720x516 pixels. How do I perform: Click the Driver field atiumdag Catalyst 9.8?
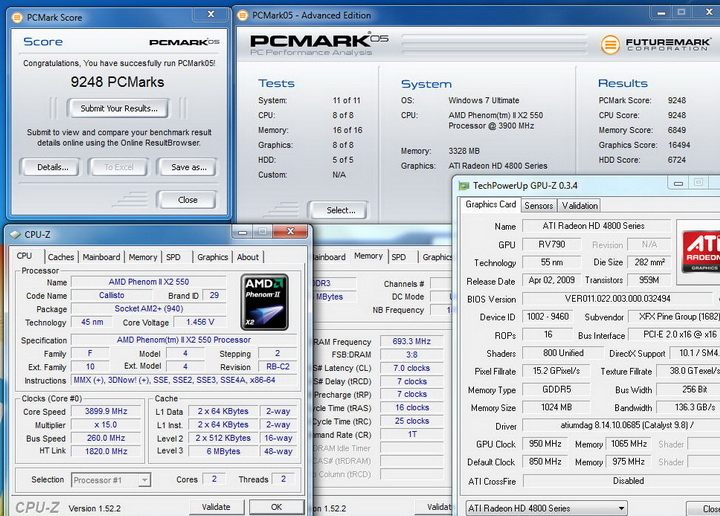point(622,426)
